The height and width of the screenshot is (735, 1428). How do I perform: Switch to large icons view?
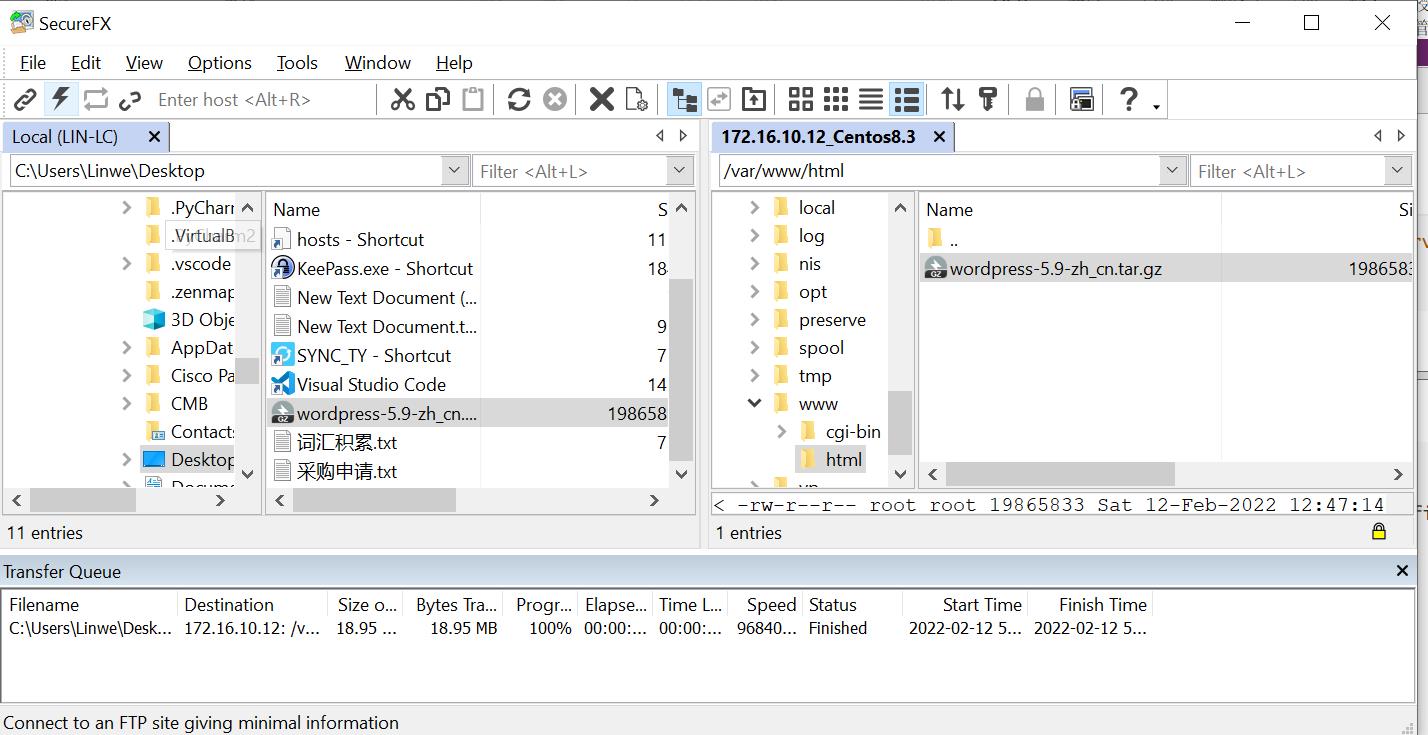pos(801,99)
